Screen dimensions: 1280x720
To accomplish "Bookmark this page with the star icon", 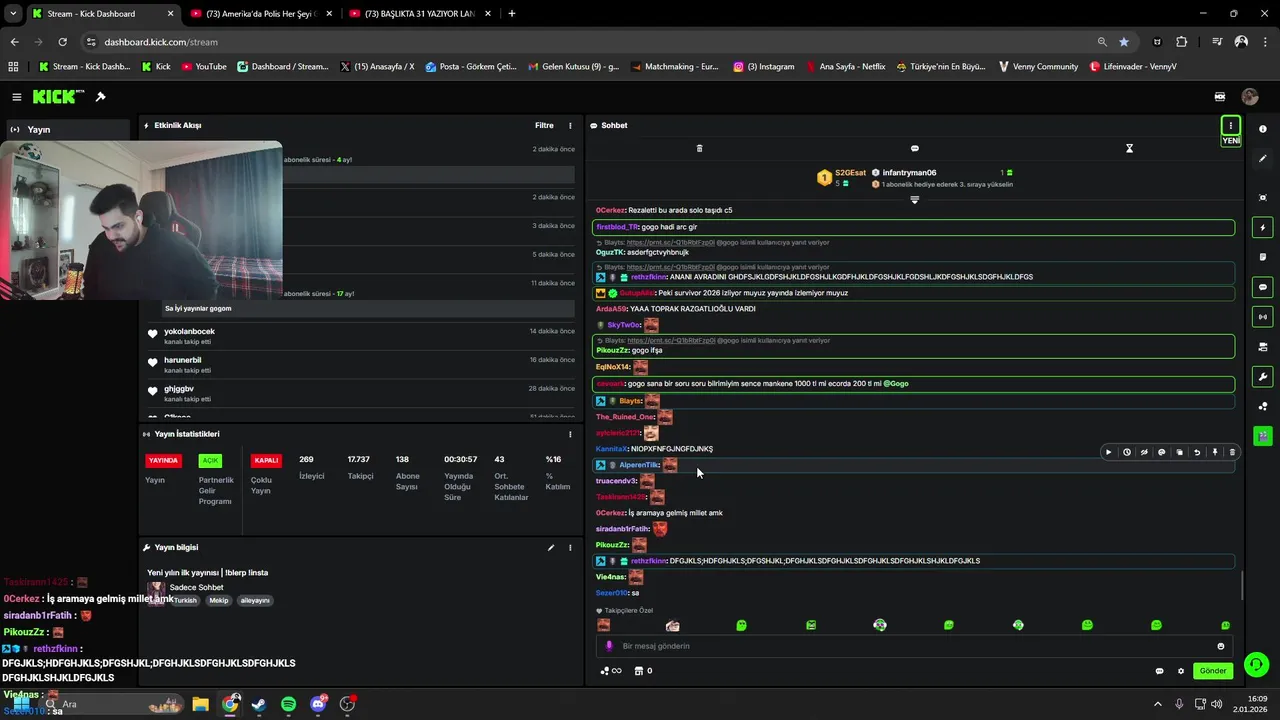I will click(x=1124, y=42).
